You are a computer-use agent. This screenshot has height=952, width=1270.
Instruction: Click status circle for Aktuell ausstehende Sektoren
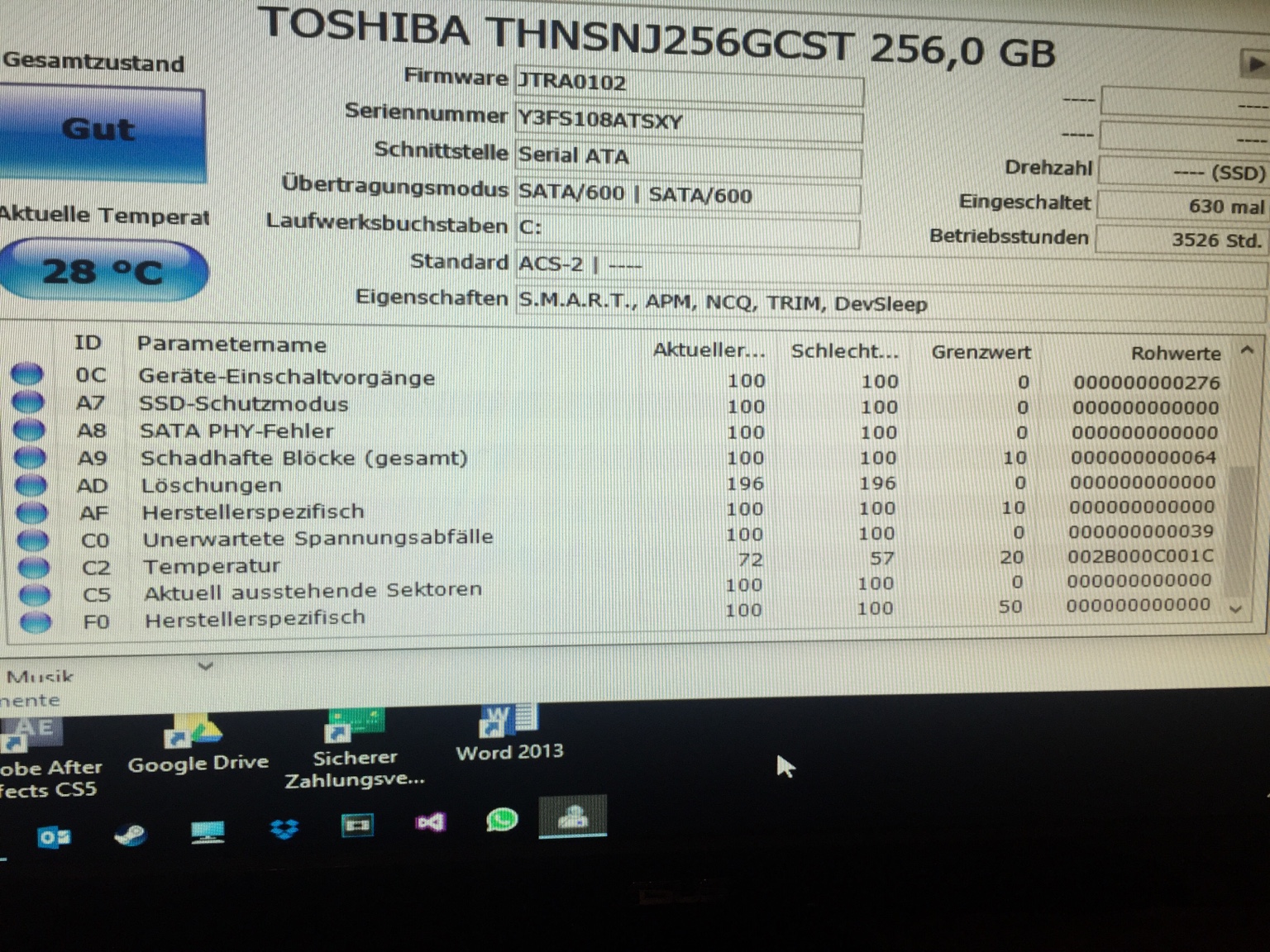[x=34, y=595]
